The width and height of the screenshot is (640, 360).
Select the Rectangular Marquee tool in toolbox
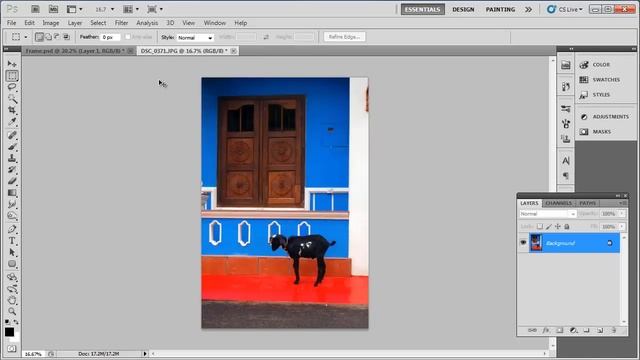tap(12, 76)
